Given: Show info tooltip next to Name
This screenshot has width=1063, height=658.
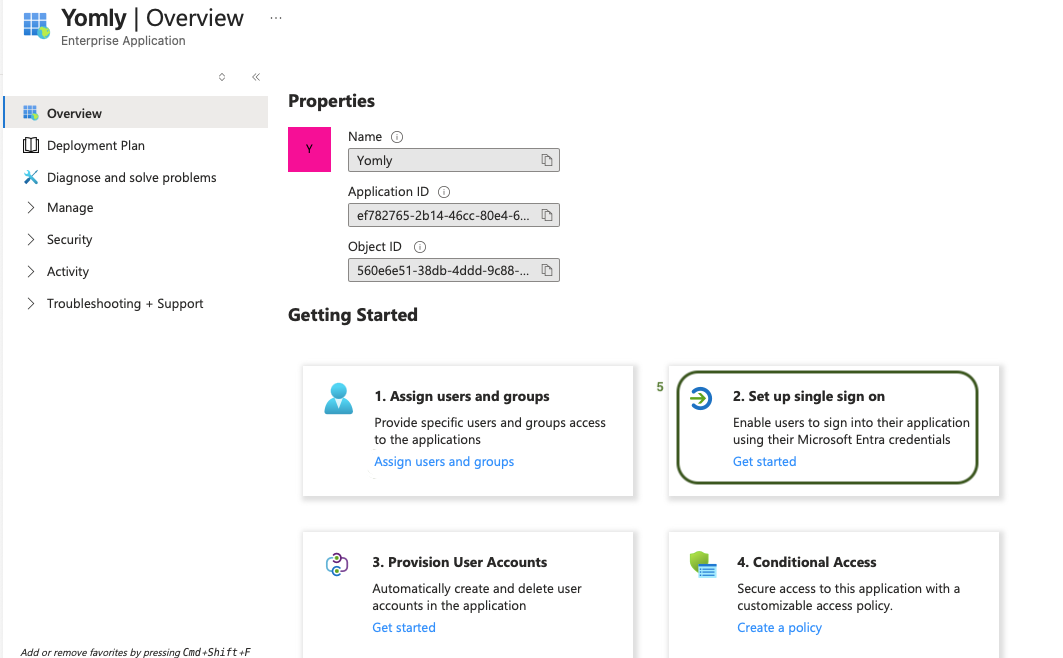Looking at the screenshot, I should 397,137.
